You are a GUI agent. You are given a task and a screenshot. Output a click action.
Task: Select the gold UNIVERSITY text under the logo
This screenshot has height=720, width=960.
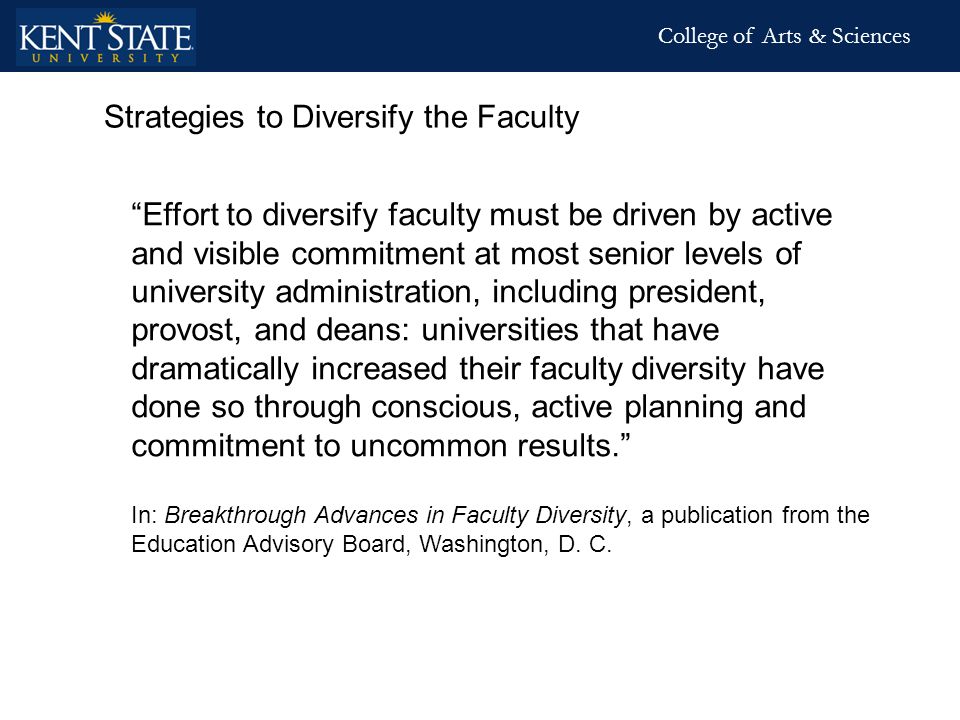[106, 58]
